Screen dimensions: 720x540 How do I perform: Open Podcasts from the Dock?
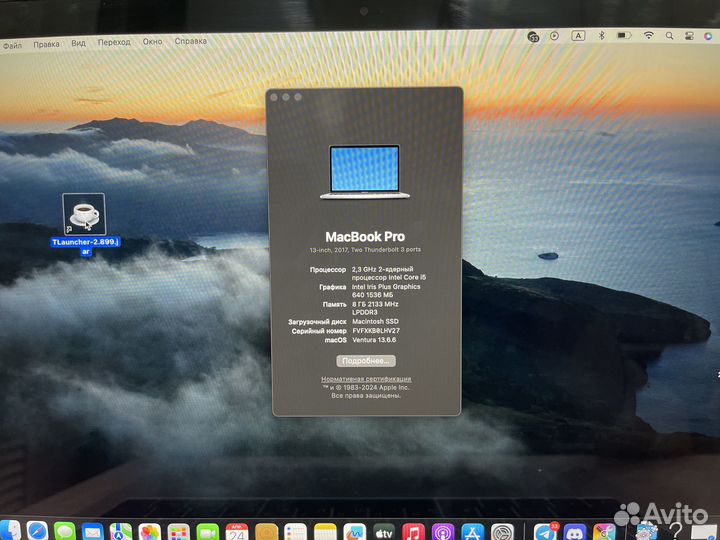[x=443, y=532]
